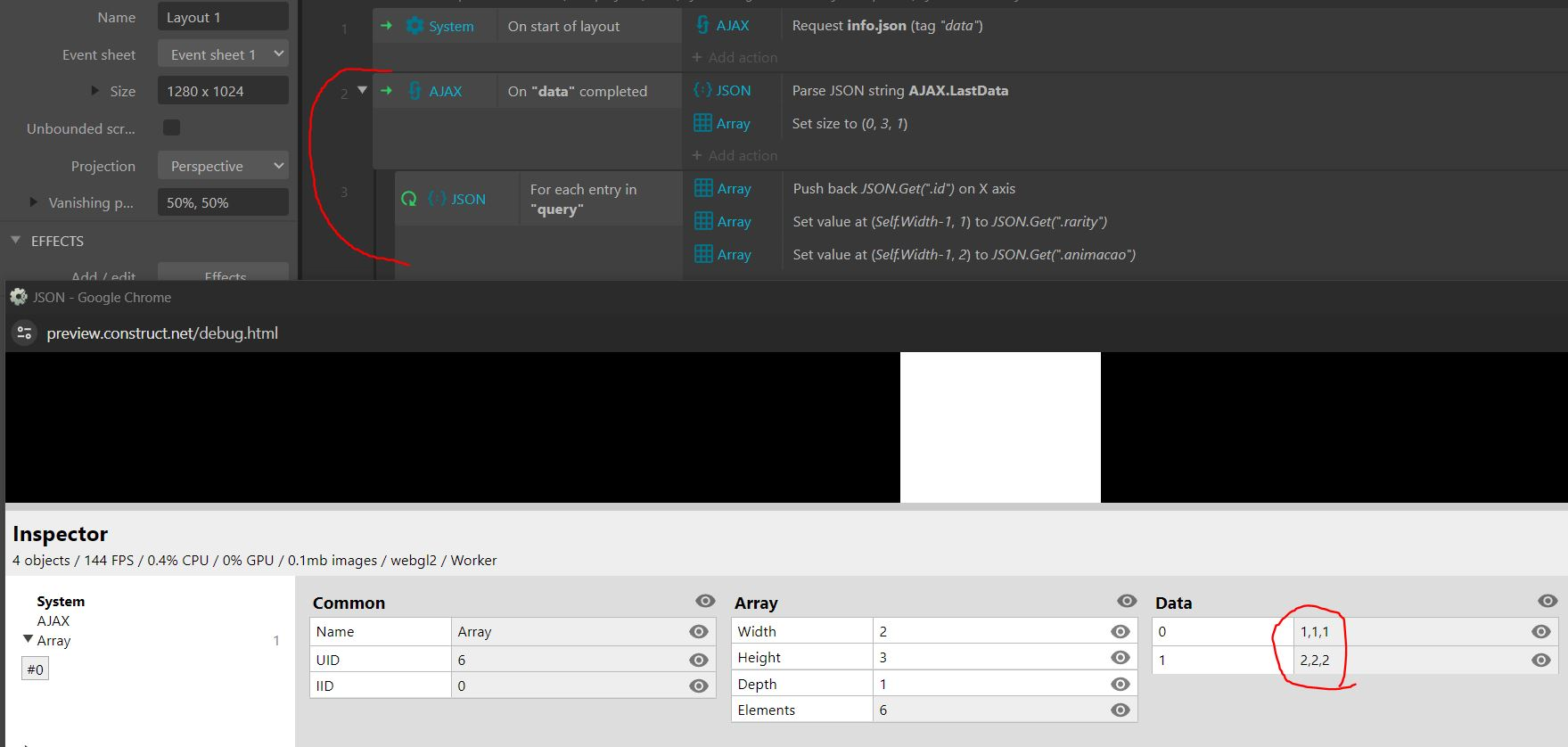This screenshot has width=1568, height=747.
Task: Click Parse JSON string AJAX.LastData action
Action: pyautogui.click(x=900, y=90)
